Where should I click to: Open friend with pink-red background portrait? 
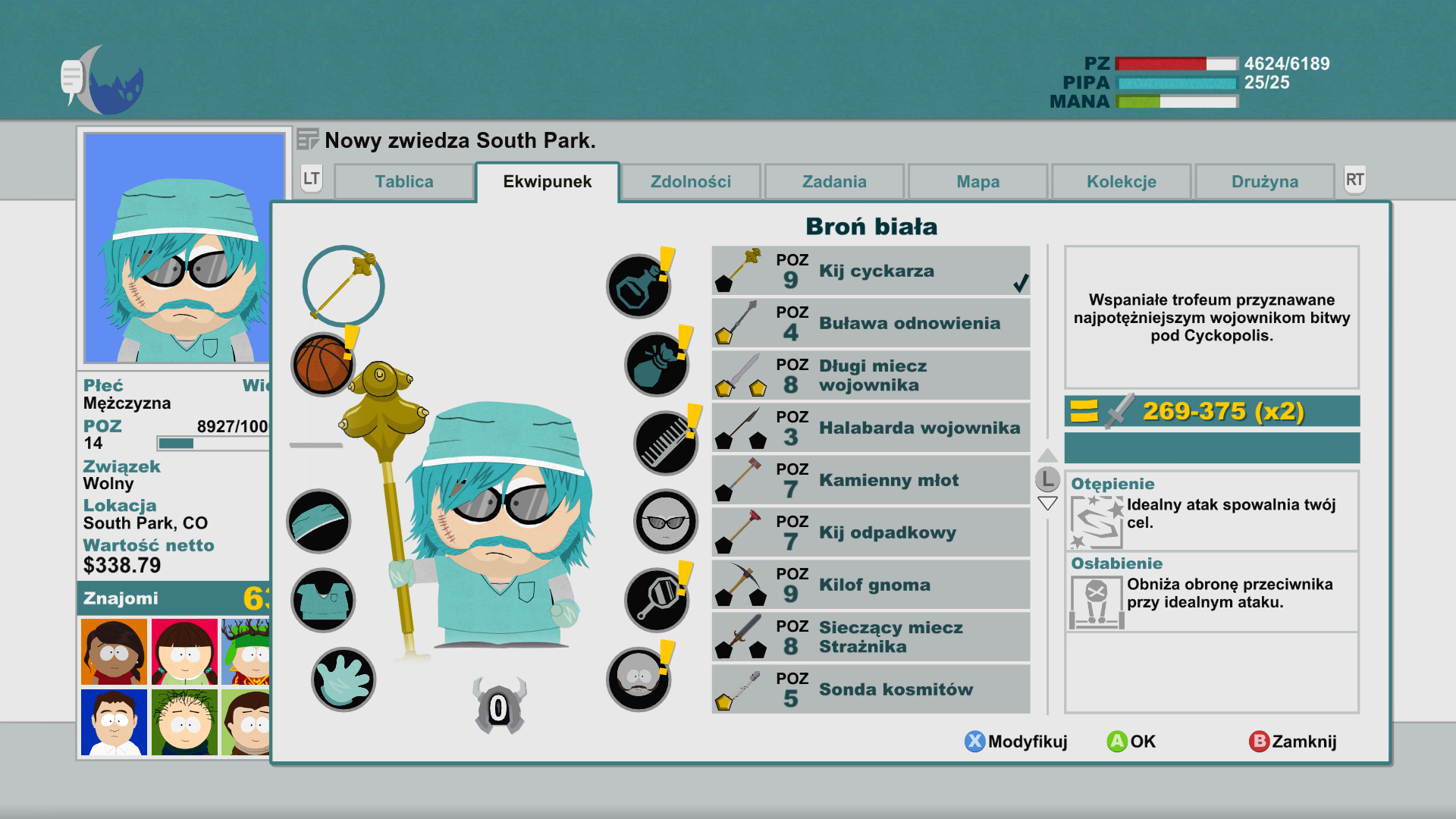pos(184,651)
